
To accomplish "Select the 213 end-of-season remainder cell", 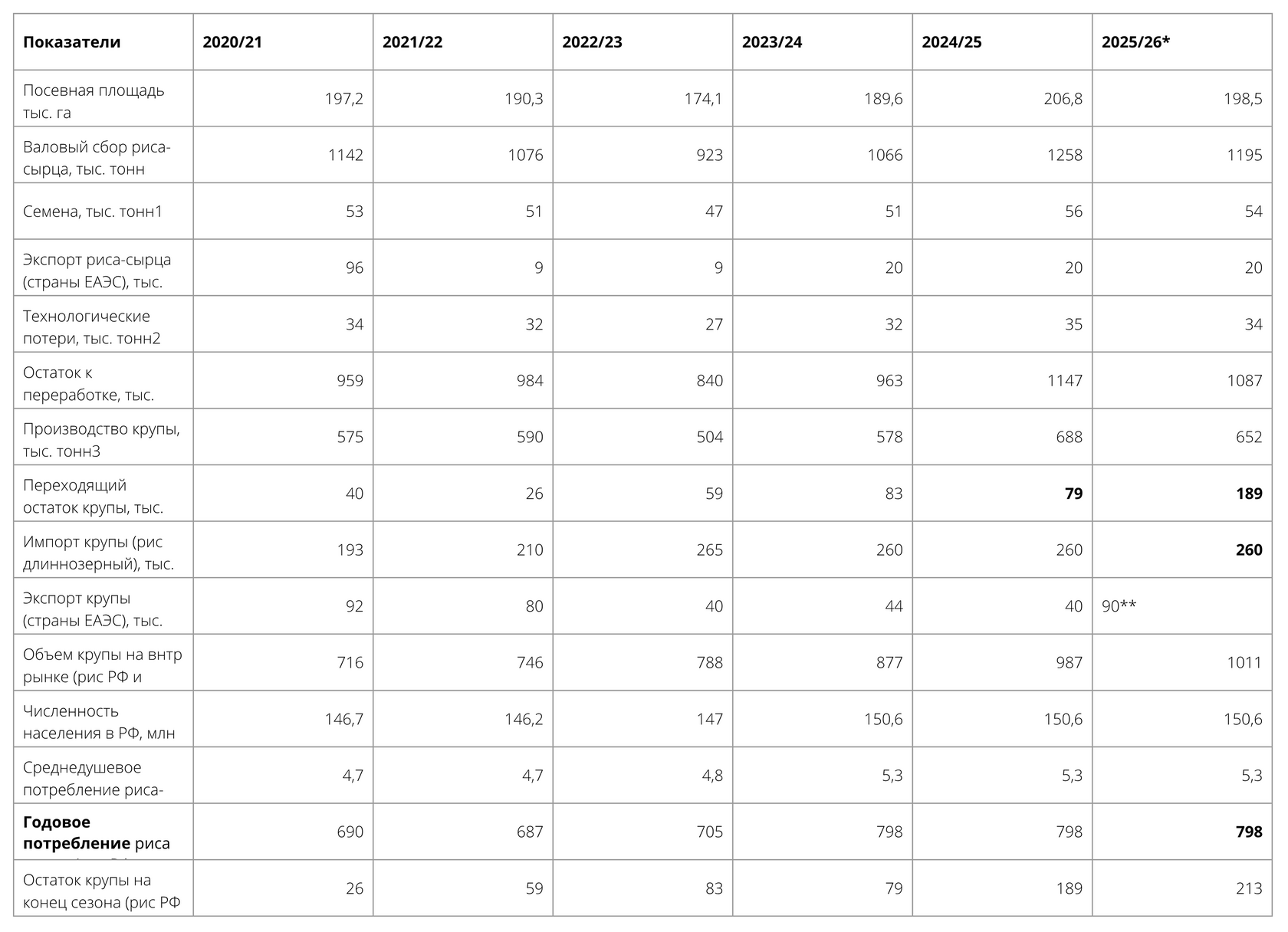I will click(1248, 888).
